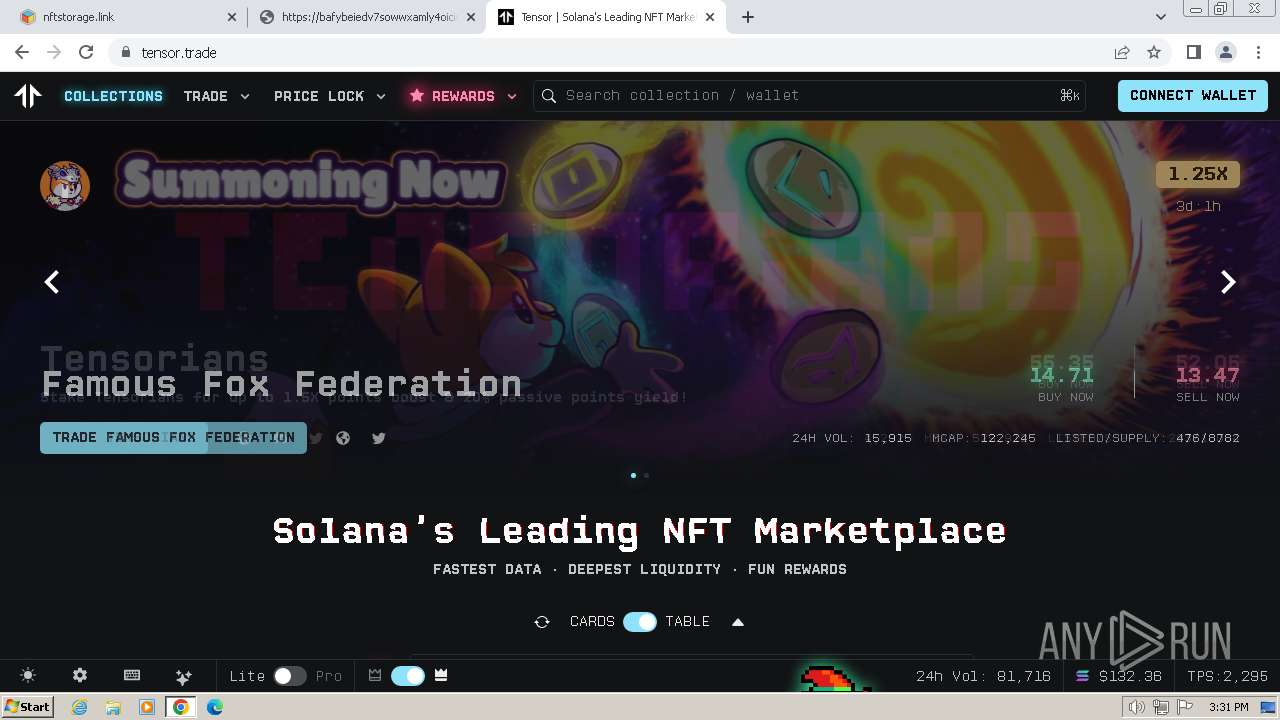Image resolution: width=1280 pixels, height=720 pixels.
Task: Open a new browser tab
Action: (748, 17)
